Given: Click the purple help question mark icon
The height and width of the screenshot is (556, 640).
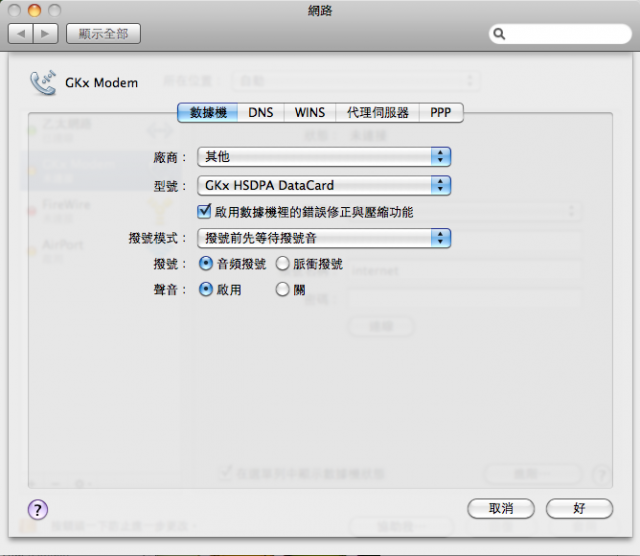Looking at the screenshot, I should (38, 509).
